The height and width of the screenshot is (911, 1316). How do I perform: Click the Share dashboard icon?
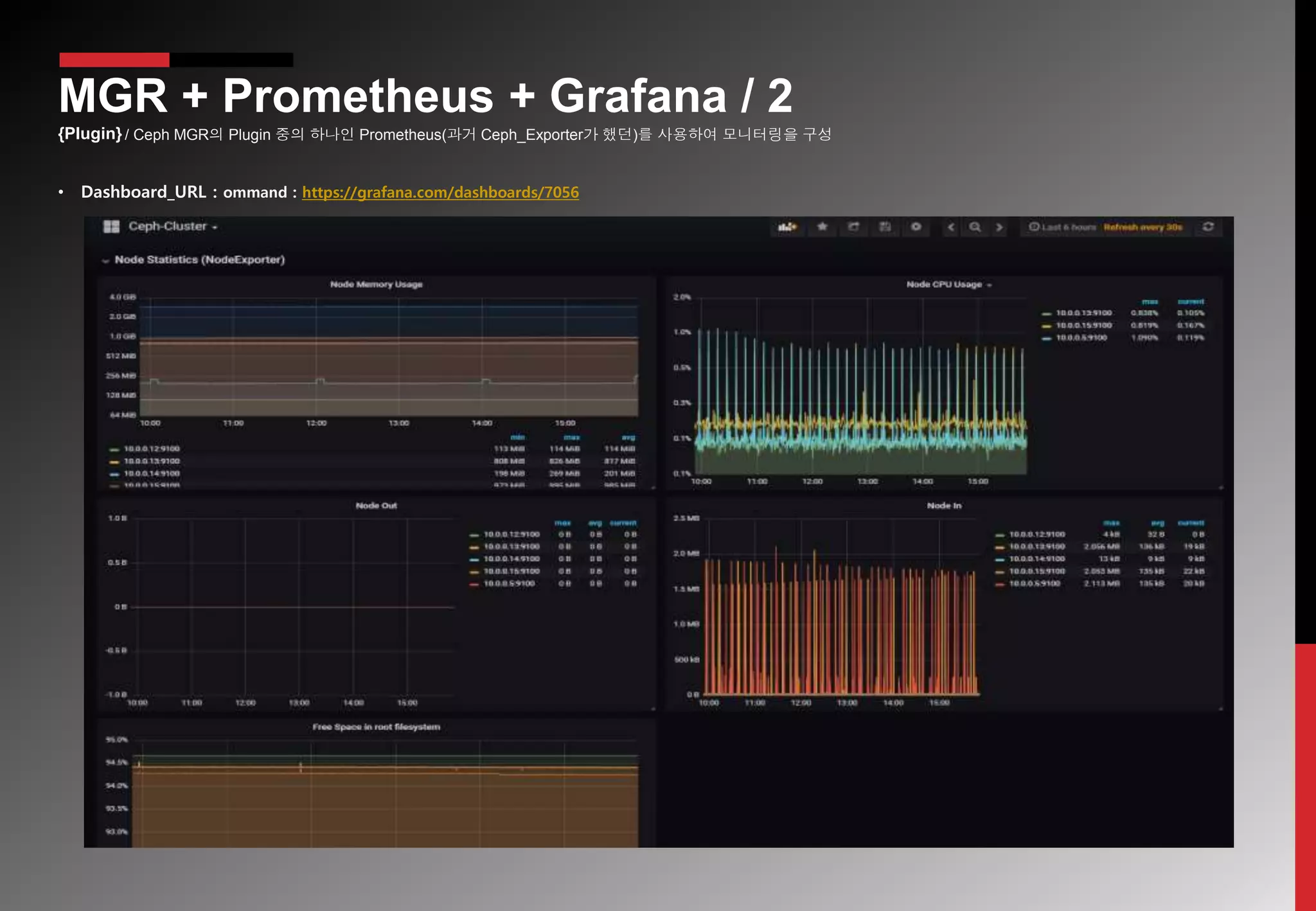click(x=853, y=227)
